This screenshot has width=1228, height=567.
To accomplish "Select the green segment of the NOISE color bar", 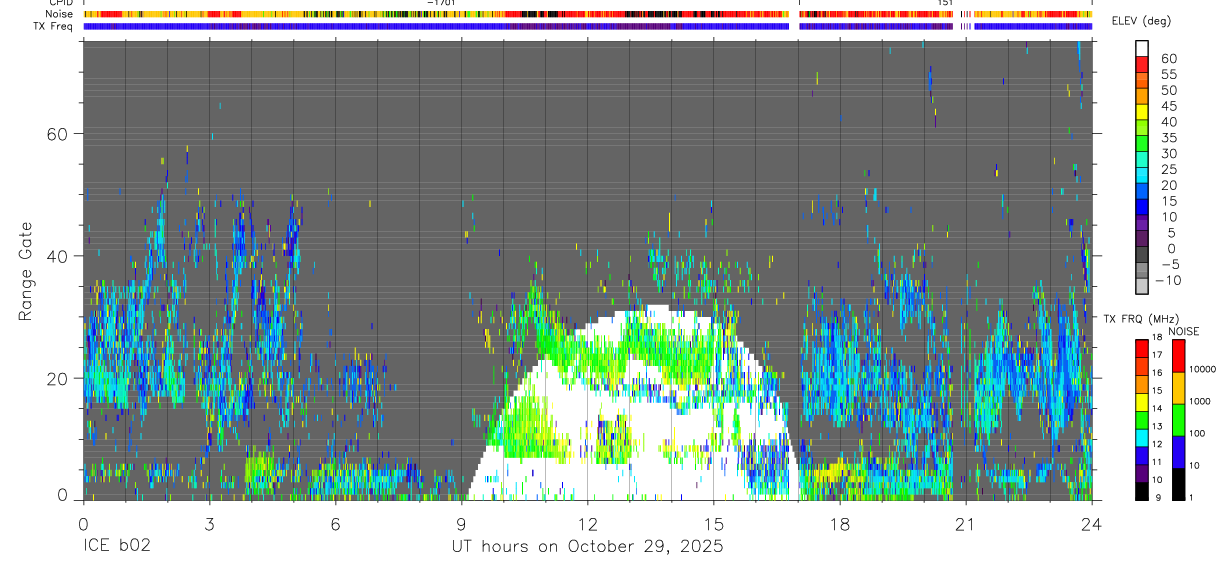I will 1178,420.
